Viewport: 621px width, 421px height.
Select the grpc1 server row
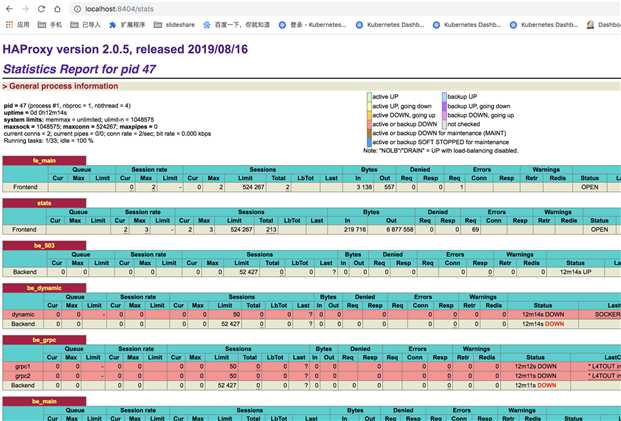pyautogui.click(x=312, y=366)
